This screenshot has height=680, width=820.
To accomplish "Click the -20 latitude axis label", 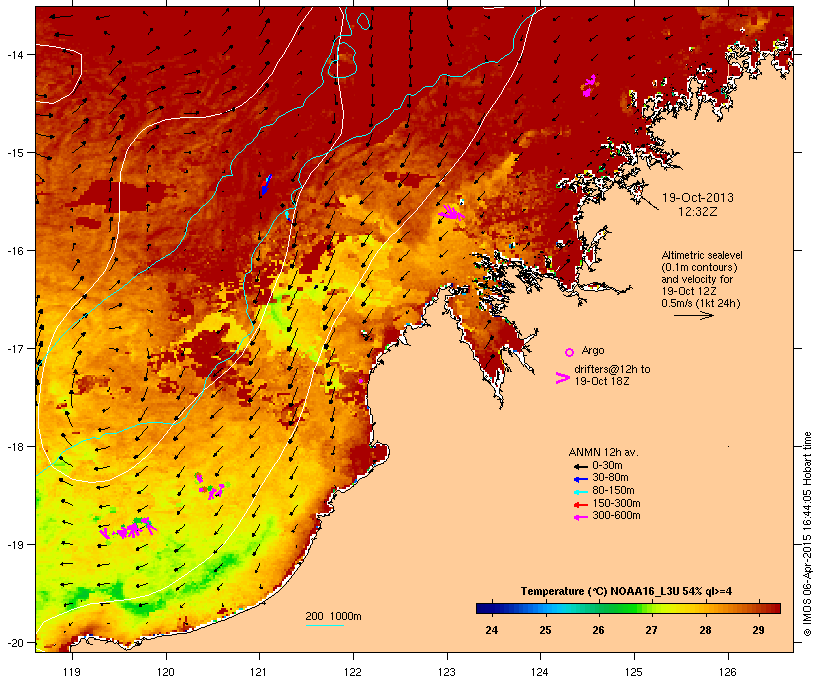I will (x=14, y=642).
